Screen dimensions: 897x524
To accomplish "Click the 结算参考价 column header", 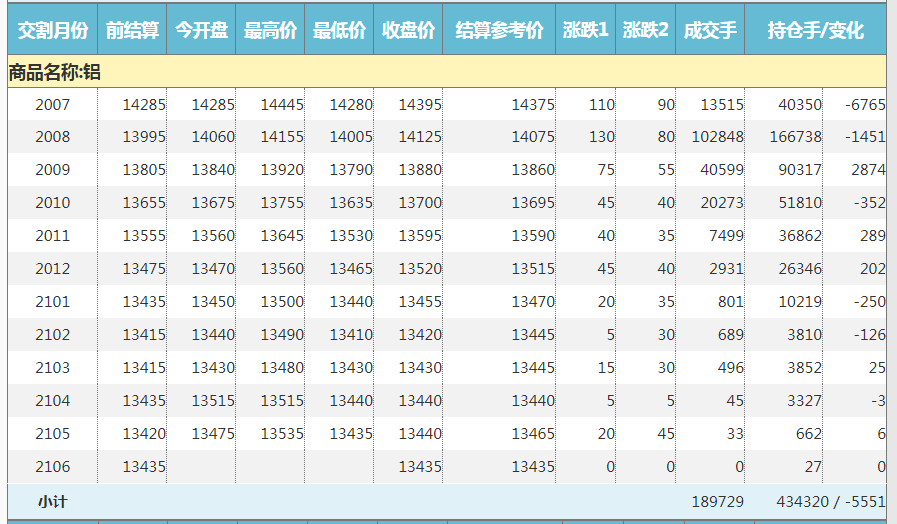I will click(499, 31).
